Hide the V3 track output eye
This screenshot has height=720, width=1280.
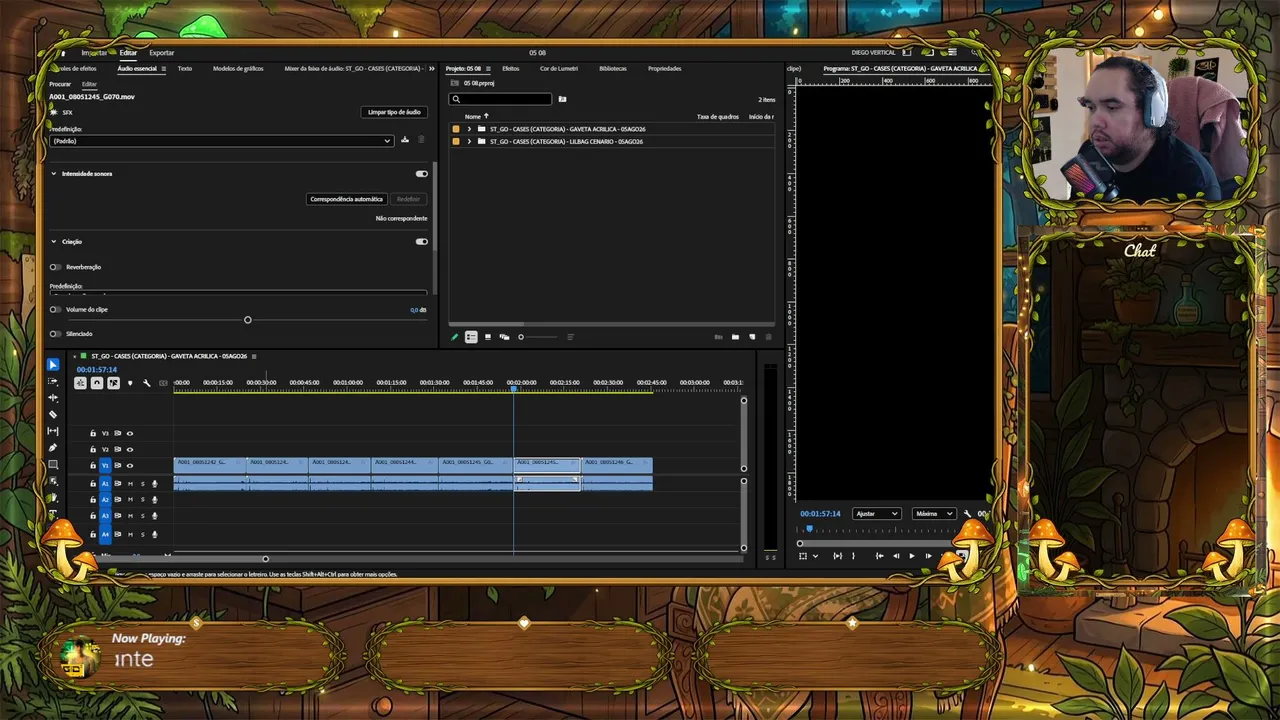click(x=130, y=433)
